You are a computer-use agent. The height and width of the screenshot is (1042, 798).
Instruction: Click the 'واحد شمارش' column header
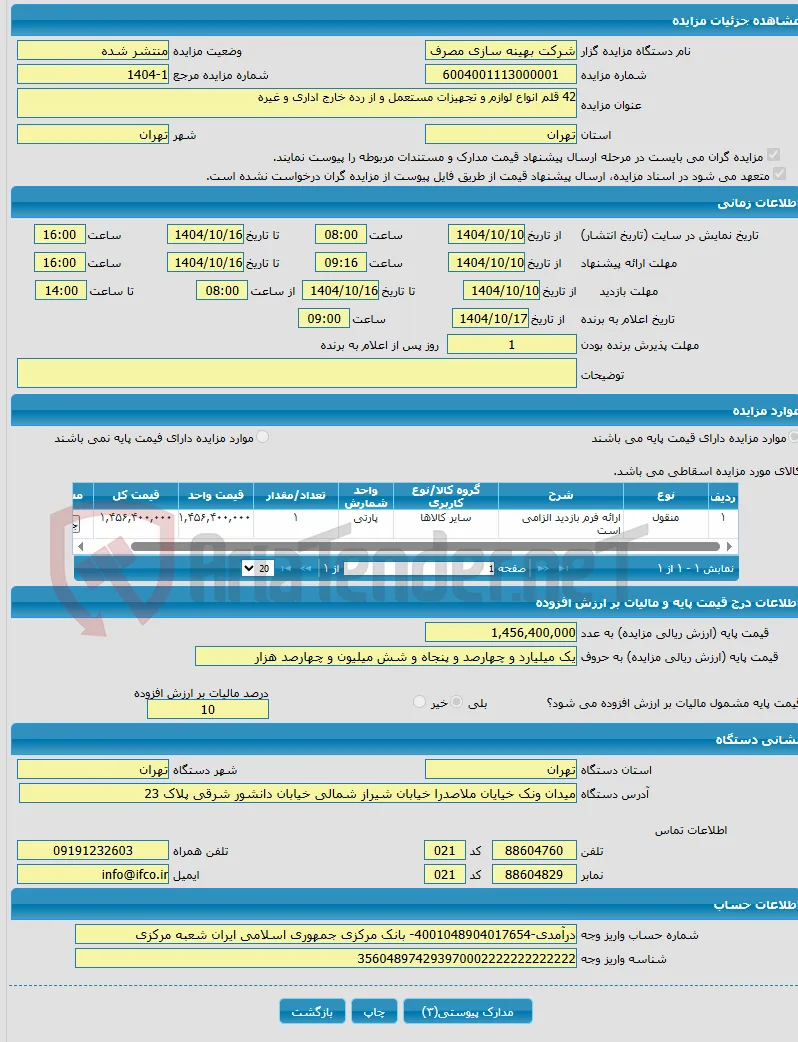pyautogui.click(x=366, y=496)
